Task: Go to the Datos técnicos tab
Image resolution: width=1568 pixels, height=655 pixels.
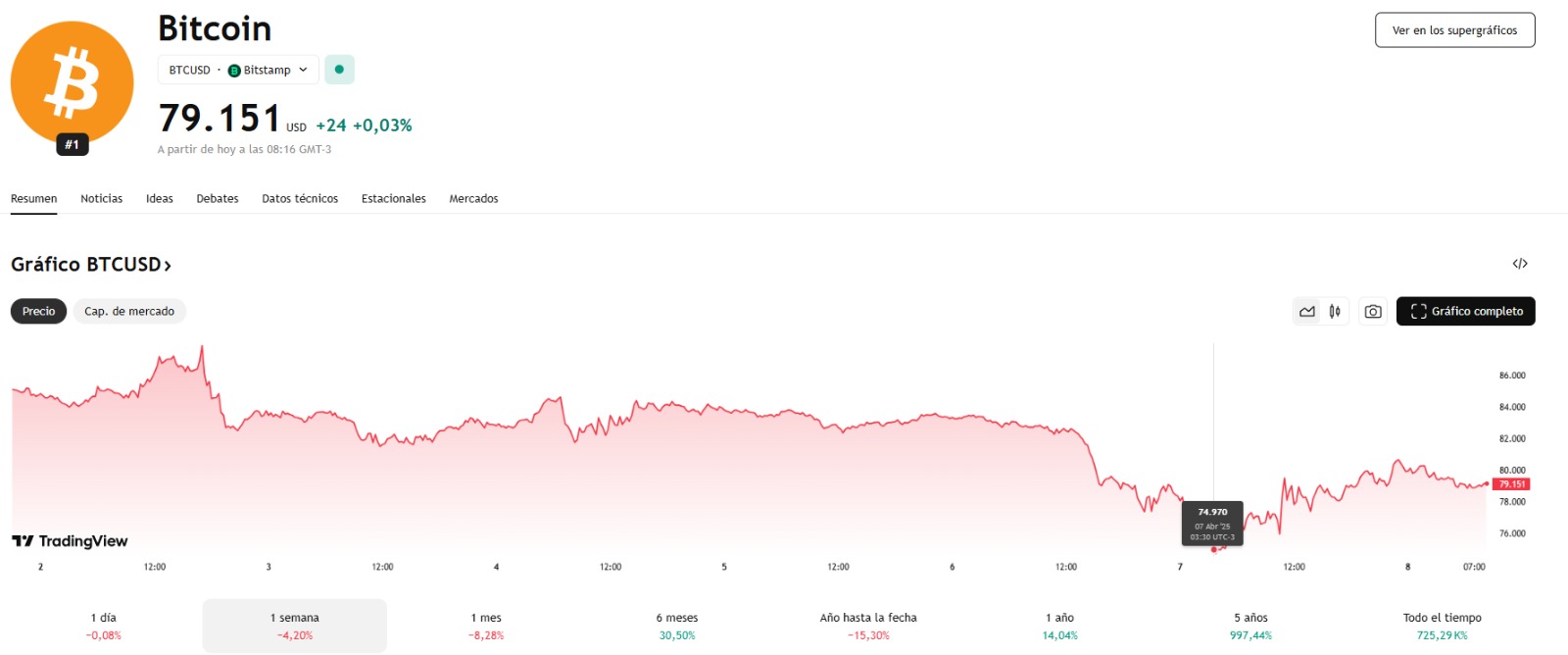Action: point(300,199)
